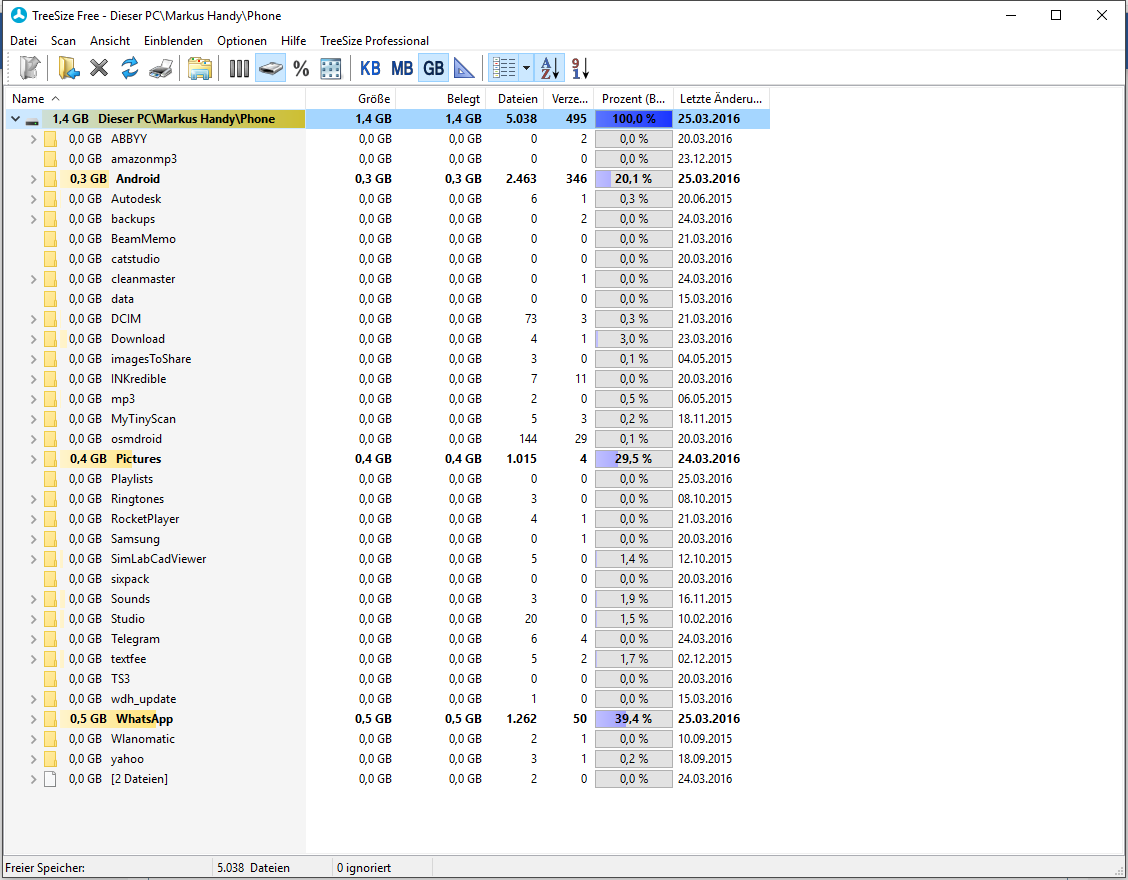The height and width of the screenshot is (880, 1128).
Task: Open the Optionen menu
Action: point(242,41)
